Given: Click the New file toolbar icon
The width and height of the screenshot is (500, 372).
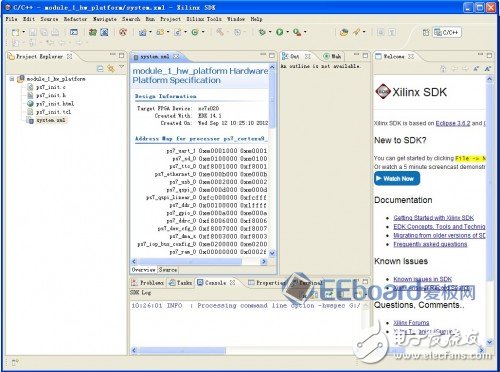Looking at the screenshot, I should click(x=15, y=32).
